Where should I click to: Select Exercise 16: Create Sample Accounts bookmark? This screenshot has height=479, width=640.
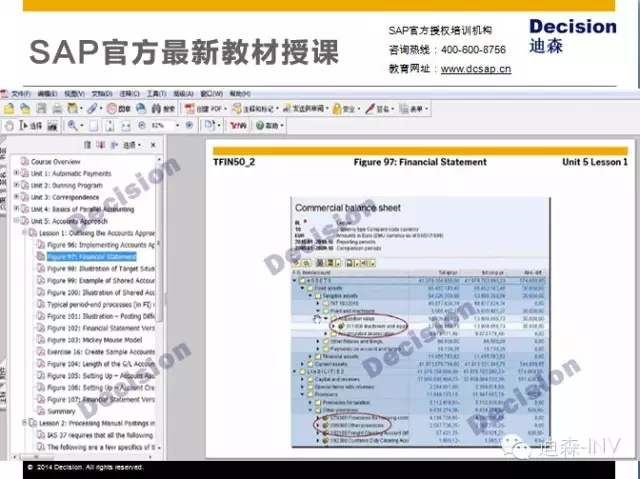[x=101, y=352]
